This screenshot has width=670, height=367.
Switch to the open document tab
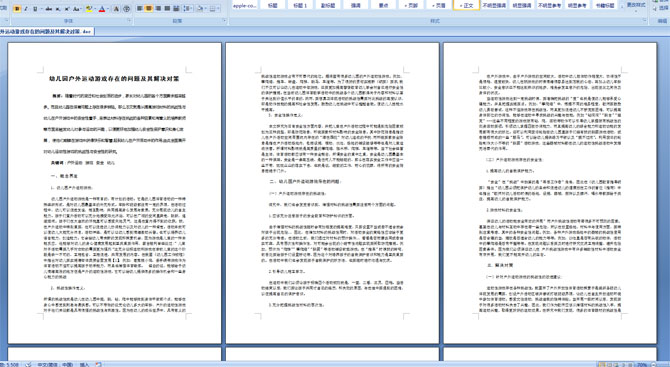coord(46,32)
